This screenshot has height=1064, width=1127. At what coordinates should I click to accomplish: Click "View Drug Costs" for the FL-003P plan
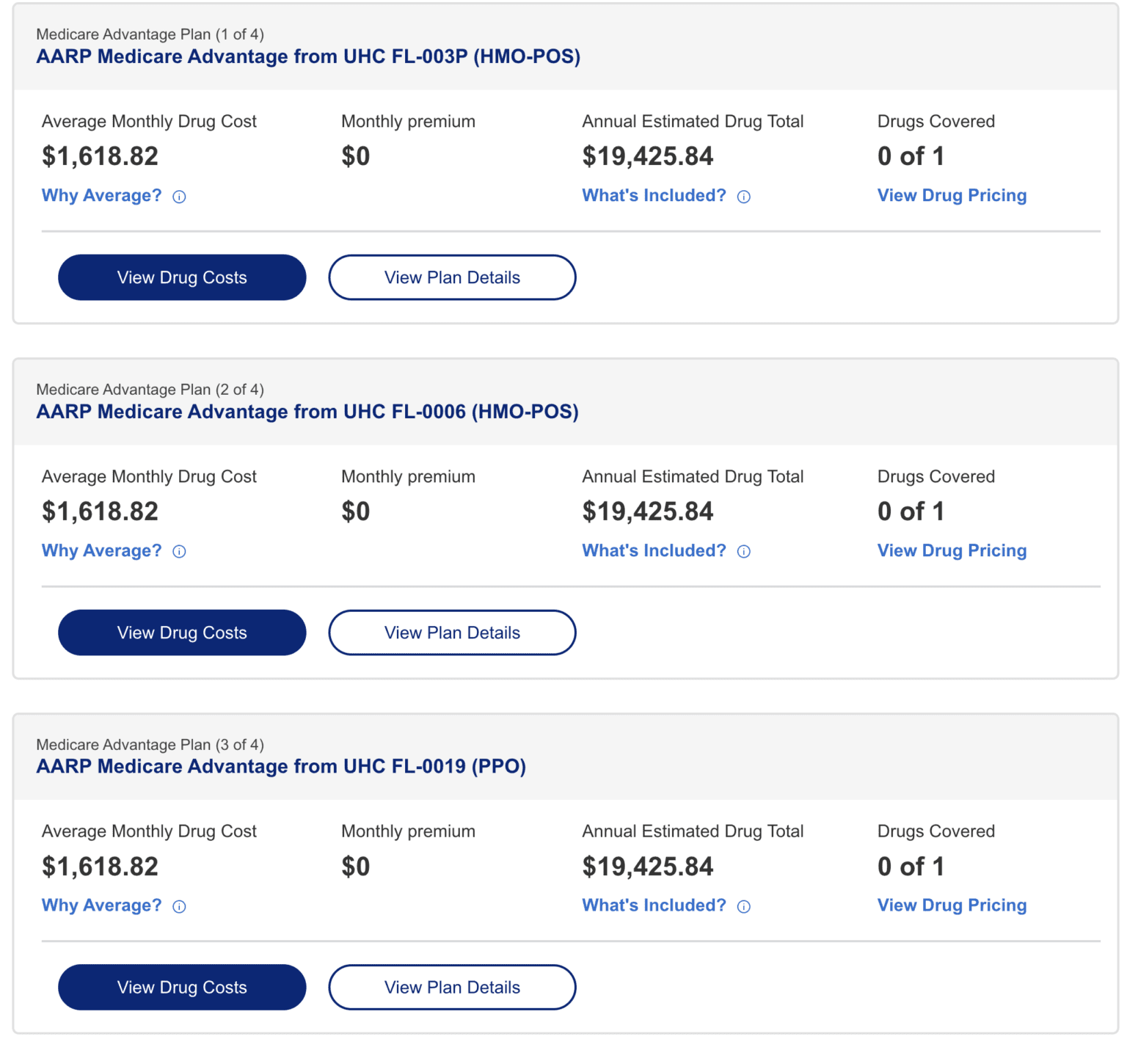point(181,277)
